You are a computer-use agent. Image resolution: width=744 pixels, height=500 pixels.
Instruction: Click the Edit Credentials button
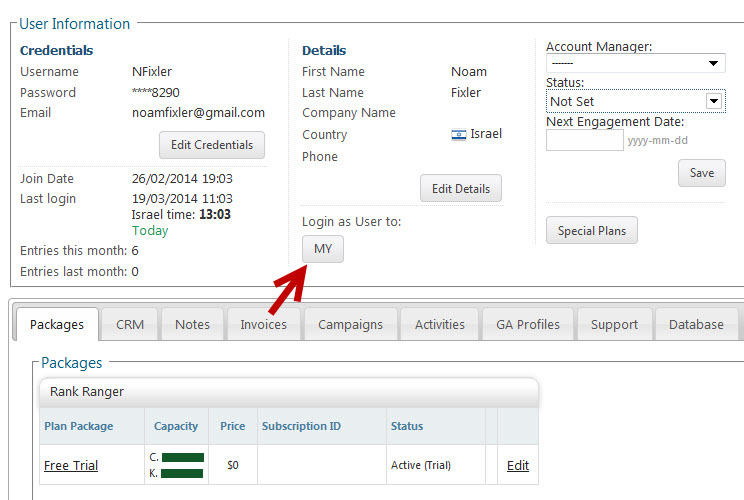212,145
